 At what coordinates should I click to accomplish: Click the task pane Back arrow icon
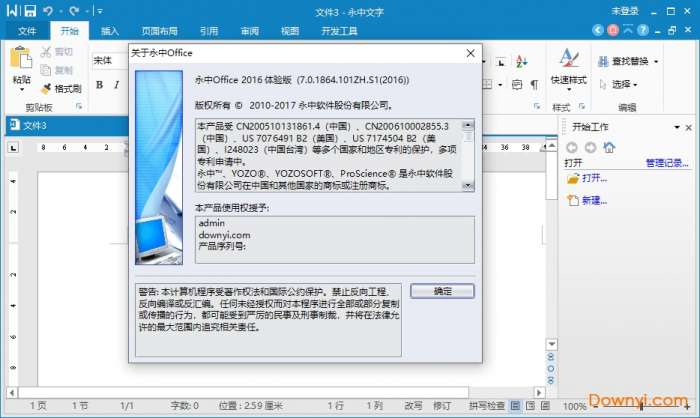[x=571, y=147]
